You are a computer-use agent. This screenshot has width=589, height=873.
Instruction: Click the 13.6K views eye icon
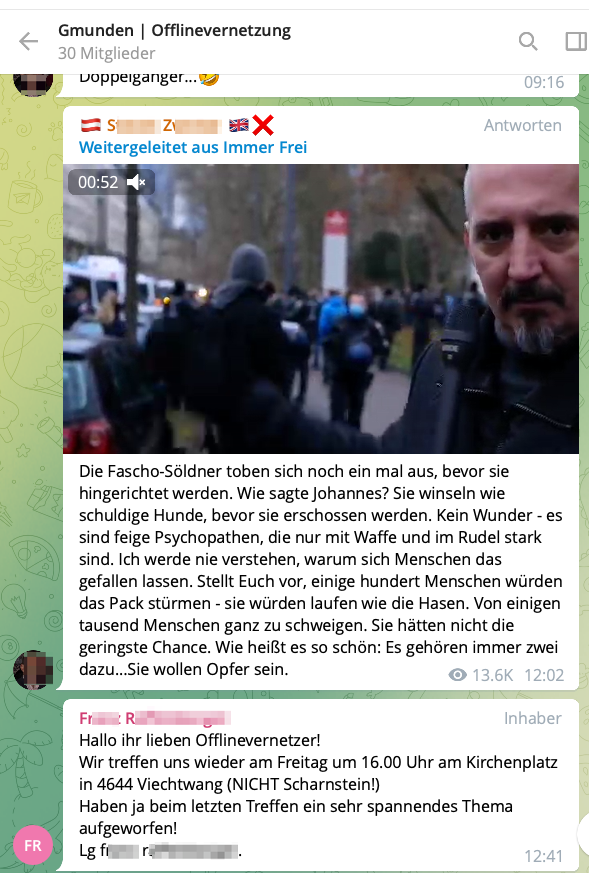(458, 675)
